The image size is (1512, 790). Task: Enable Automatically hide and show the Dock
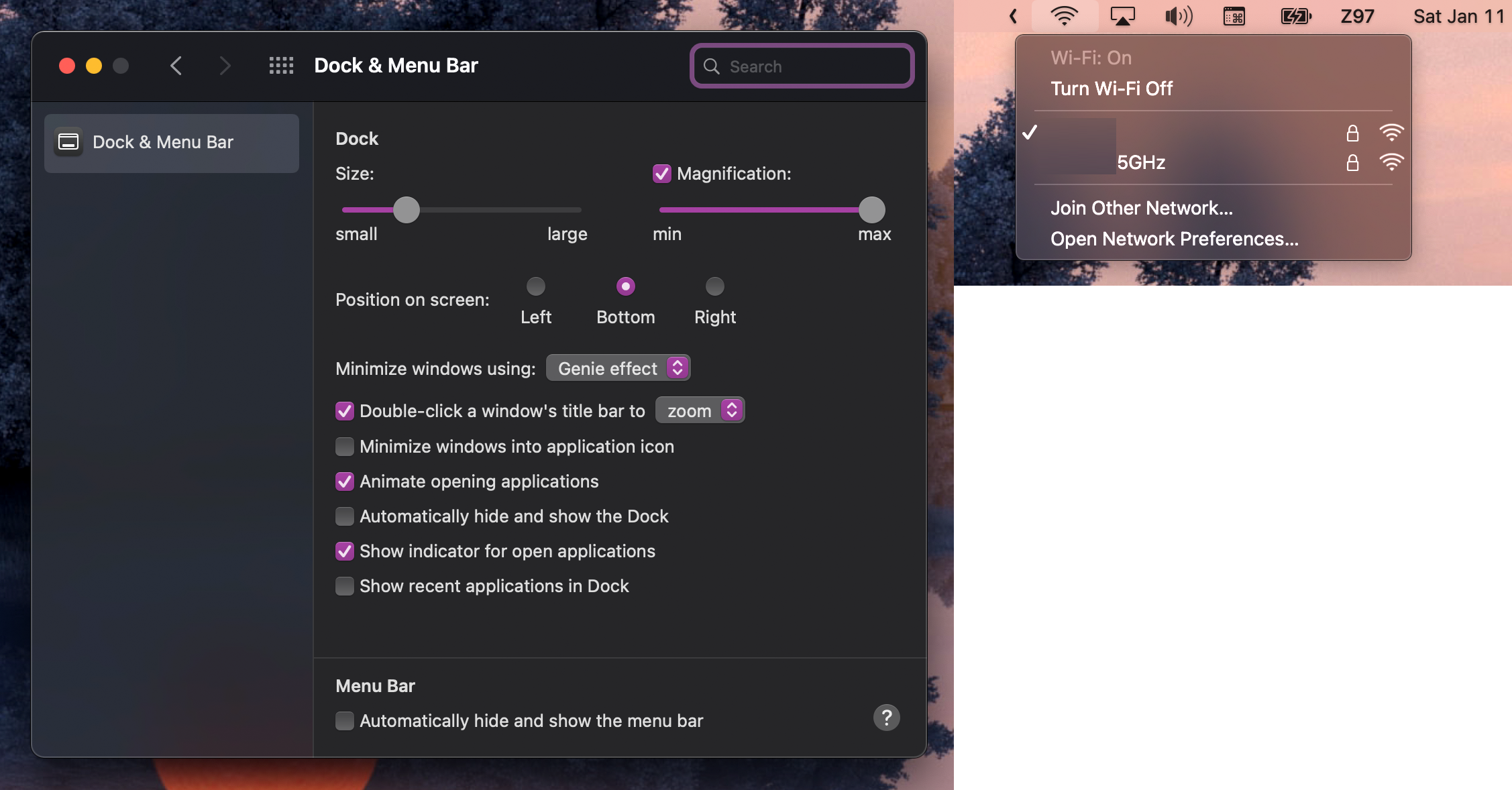click(345, 516)
